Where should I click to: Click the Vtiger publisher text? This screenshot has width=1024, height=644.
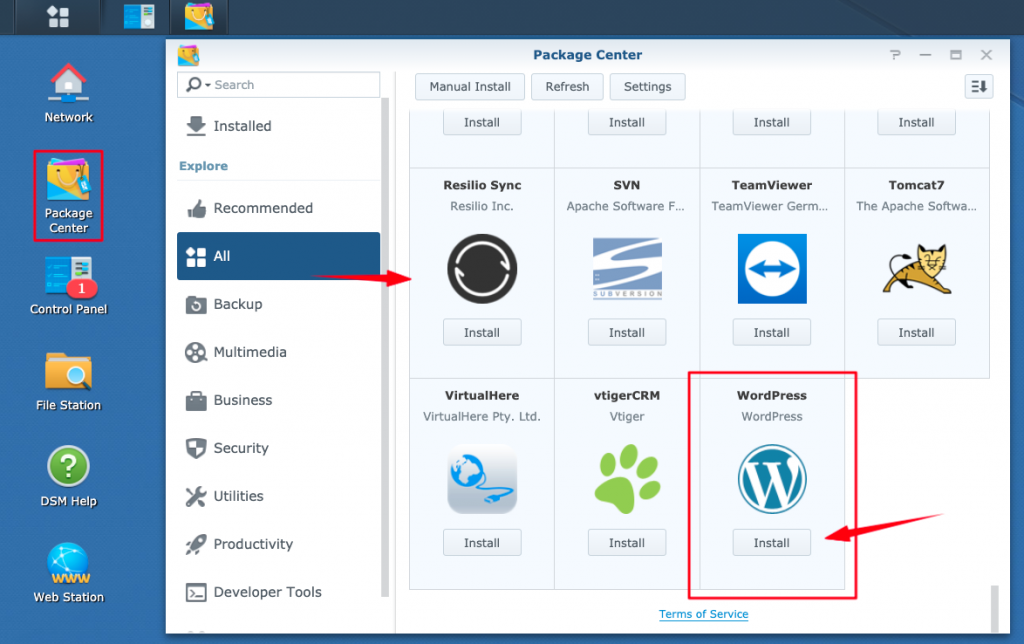tap(627, 417)
